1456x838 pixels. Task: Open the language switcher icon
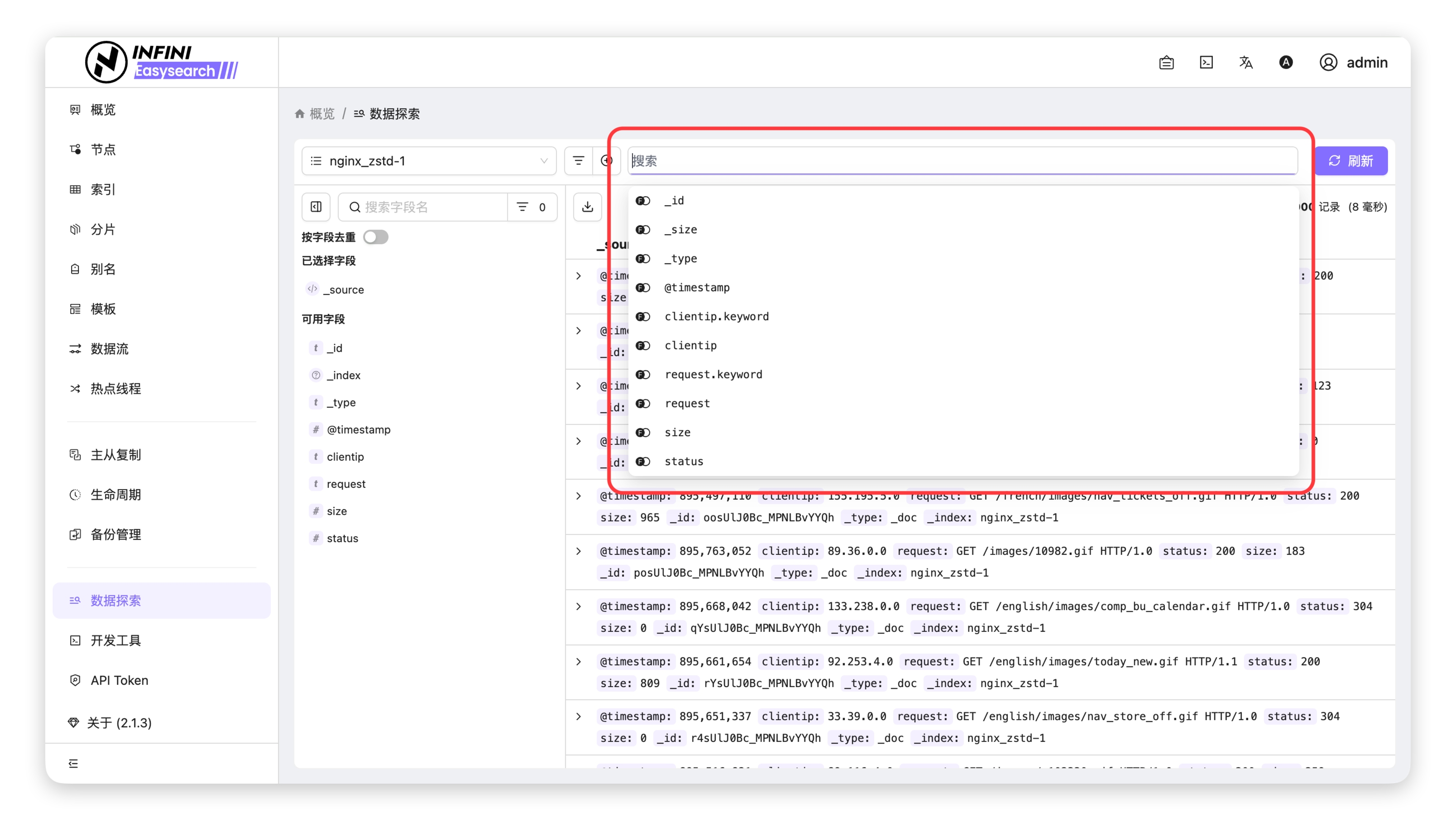point(1245,63)
